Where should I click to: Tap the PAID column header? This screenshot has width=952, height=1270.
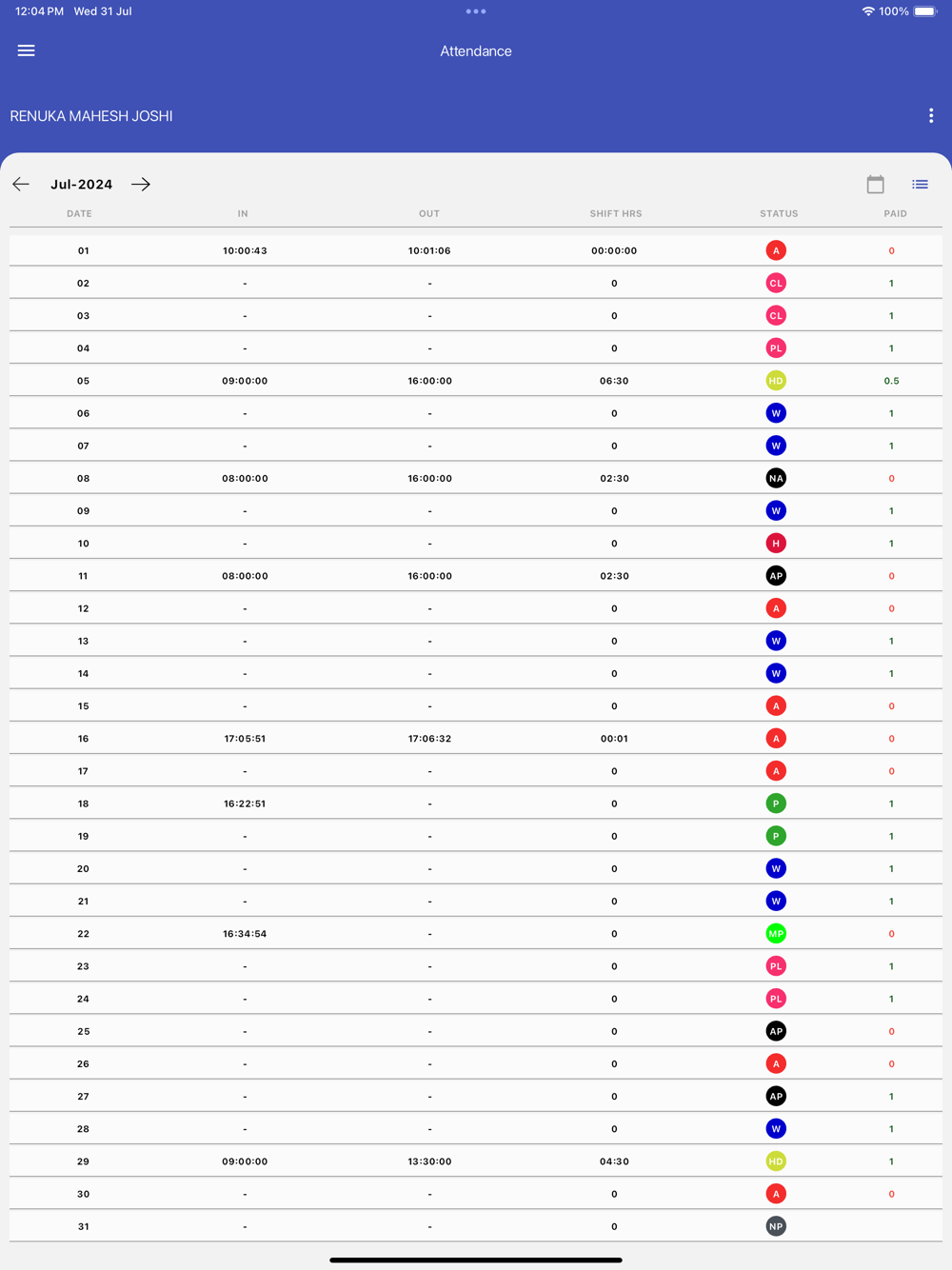895,213
